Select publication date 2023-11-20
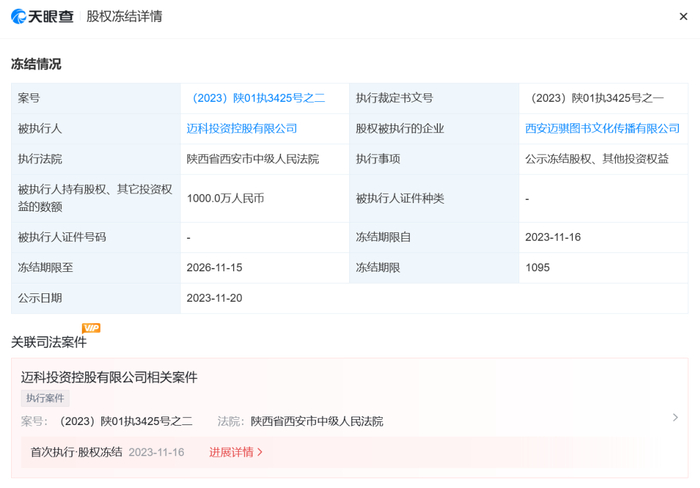The height and width of the screenshot is (488, 700). [x=214, y=298]
